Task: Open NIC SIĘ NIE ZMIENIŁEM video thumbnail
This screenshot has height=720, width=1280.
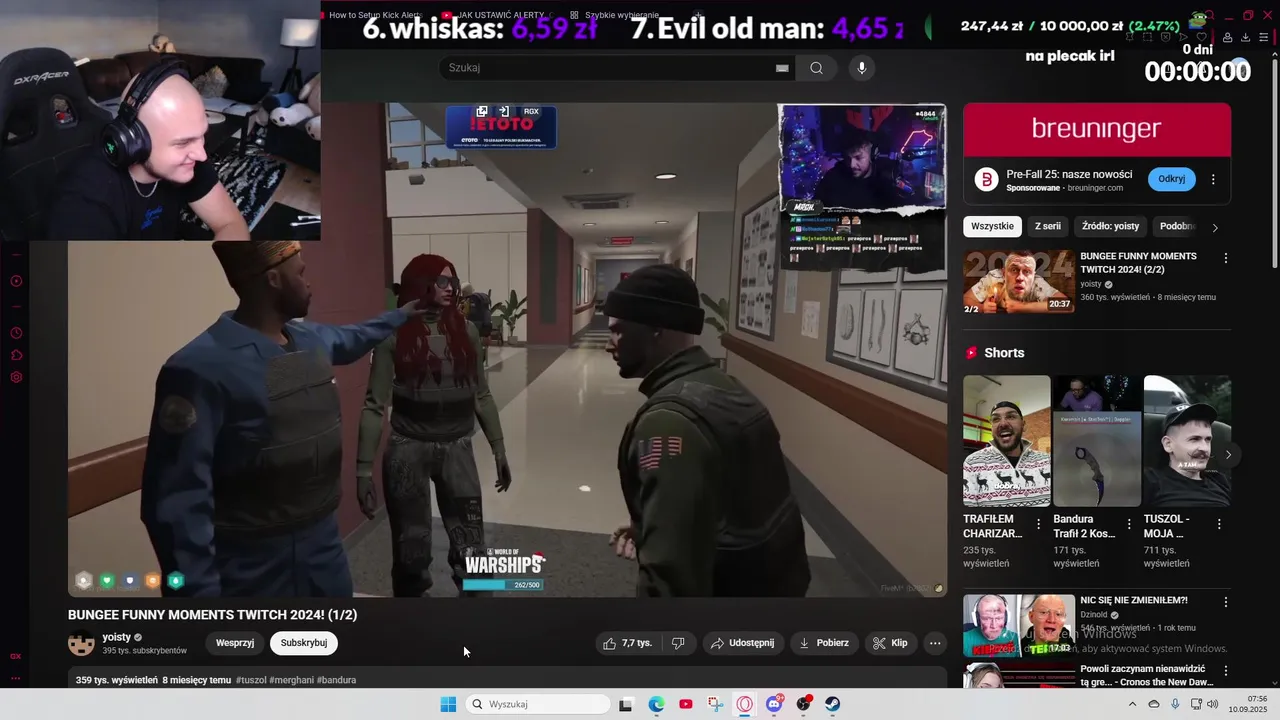Action: (1019, 625)
